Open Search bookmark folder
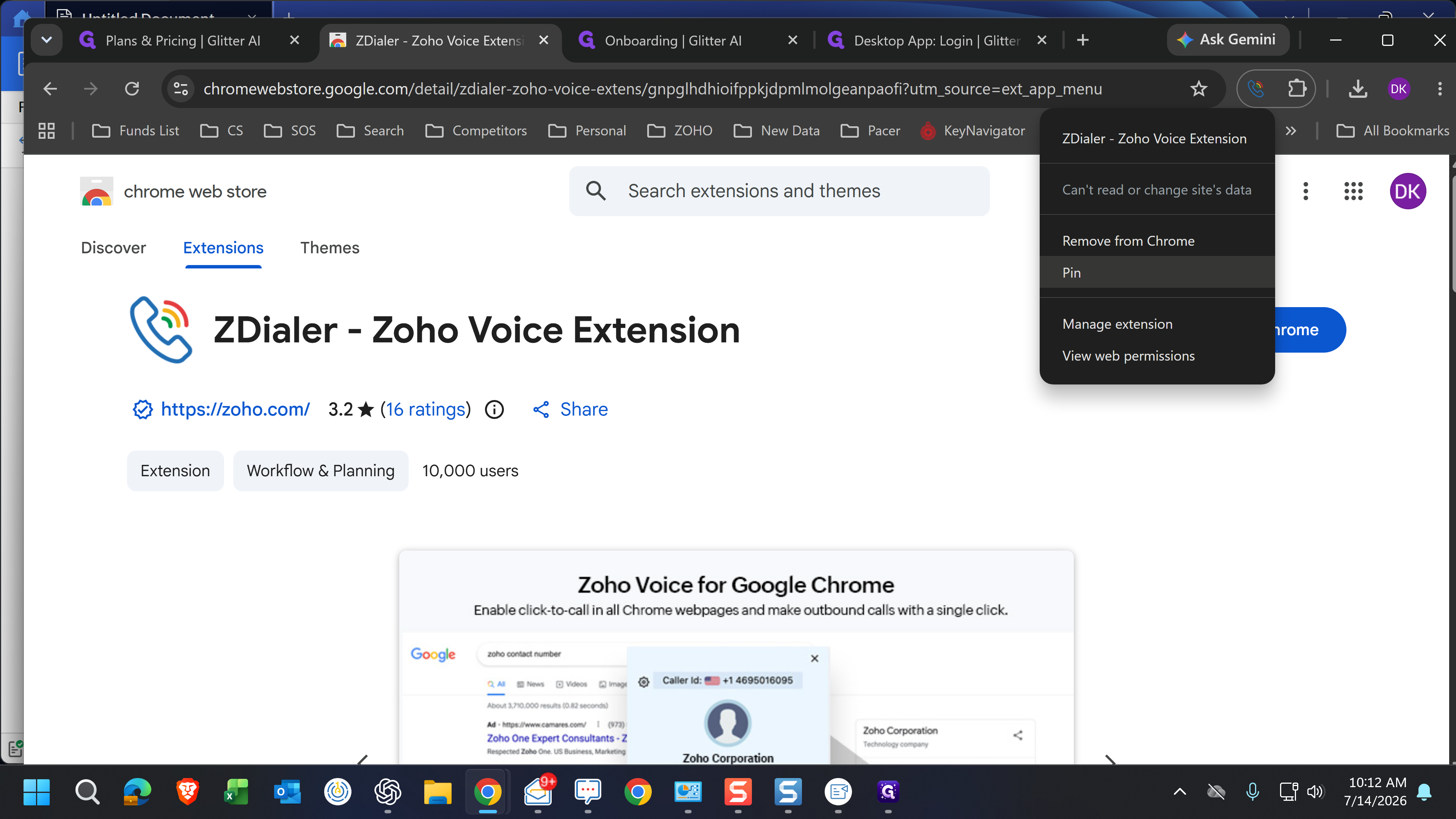Image resolution: width=1456 pixels, height=819 pixels. click(x=370, y=130)
